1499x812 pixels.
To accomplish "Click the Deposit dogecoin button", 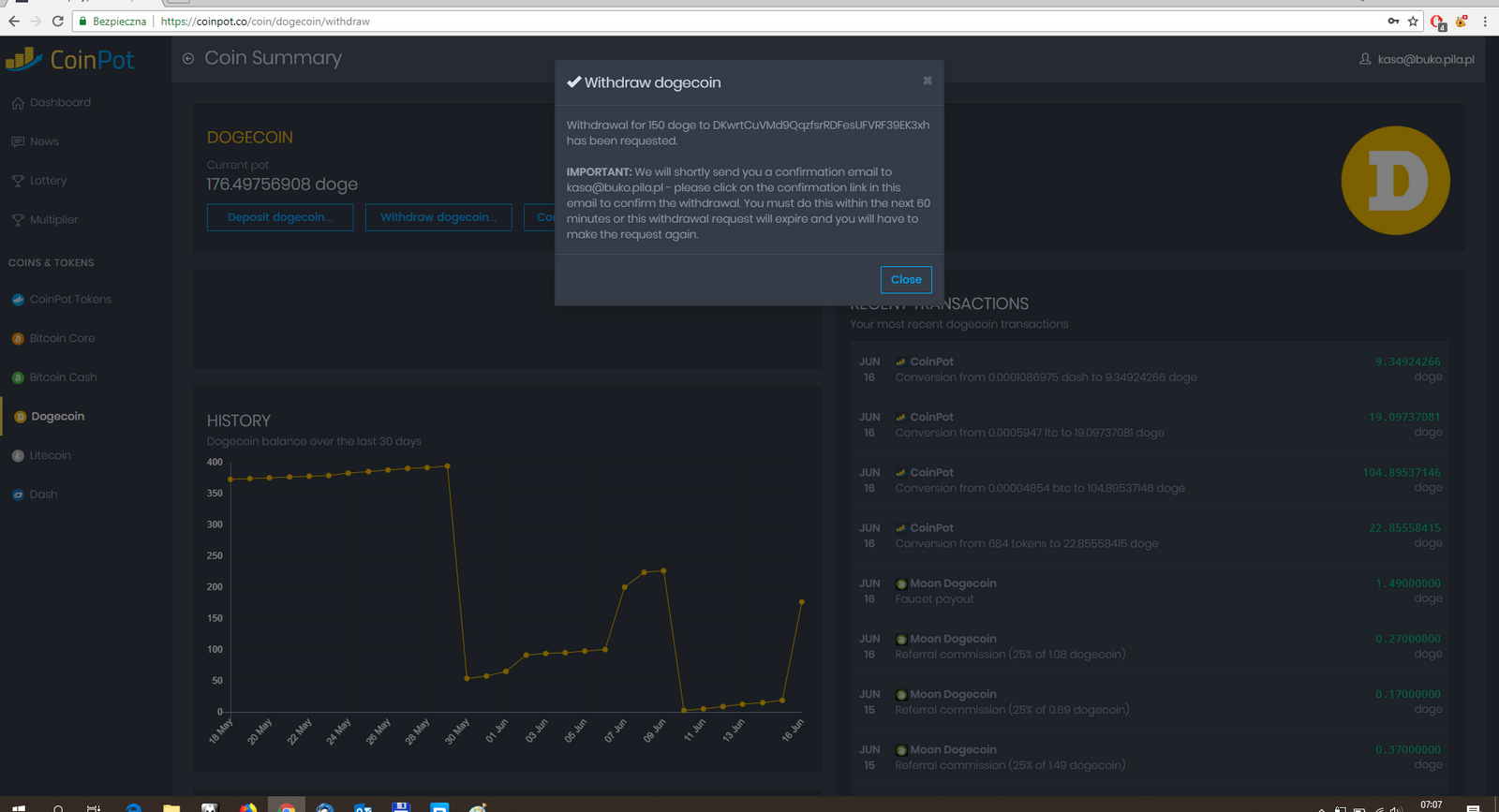I will [x=279, y=217].
